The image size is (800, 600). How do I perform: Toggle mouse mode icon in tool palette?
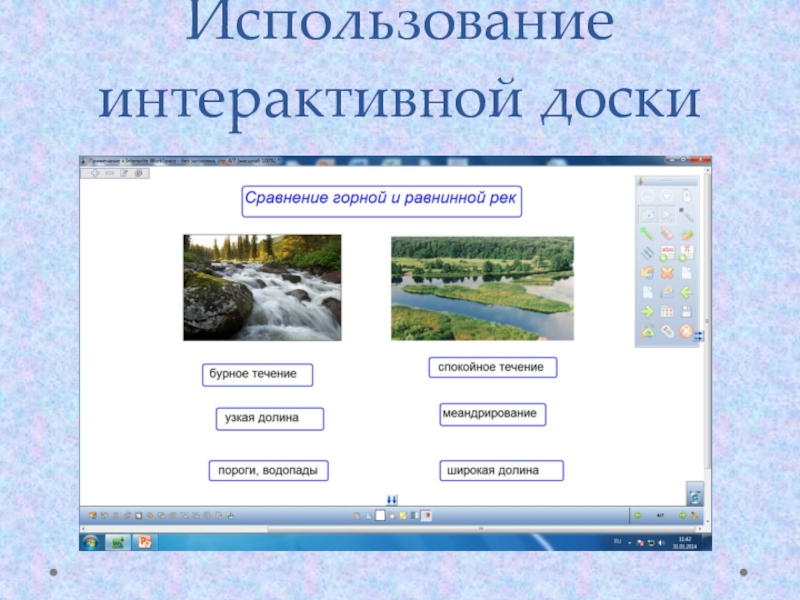pos(686,196)
